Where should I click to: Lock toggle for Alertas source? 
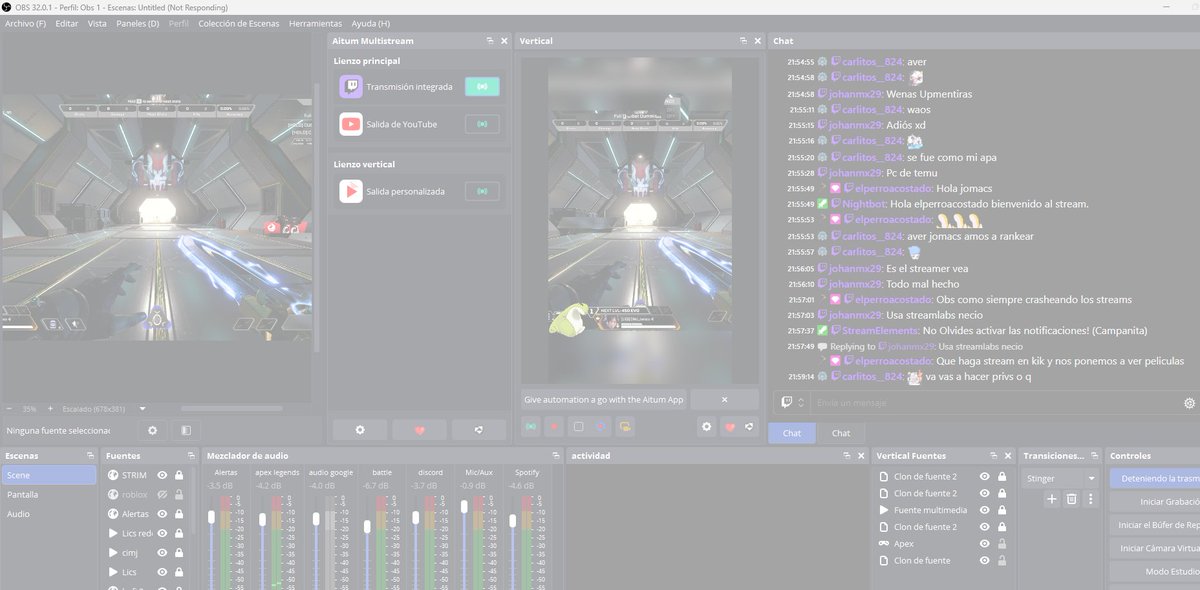pos(179,514)
